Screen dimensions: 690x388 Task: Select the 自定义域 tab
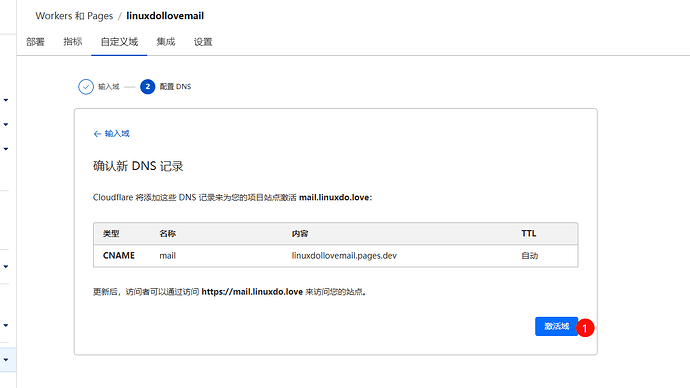(119, 42)
